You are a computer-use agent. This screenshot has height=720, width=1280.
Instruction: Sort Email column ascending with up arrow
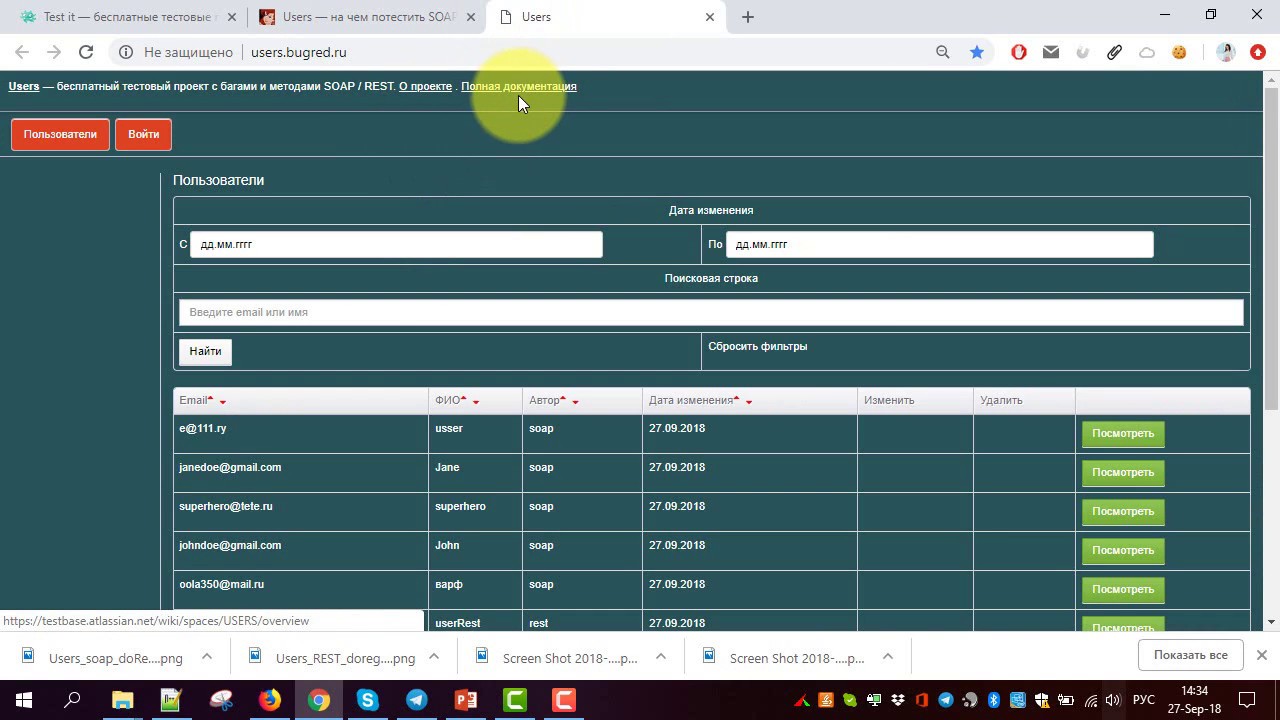point(211,398)
